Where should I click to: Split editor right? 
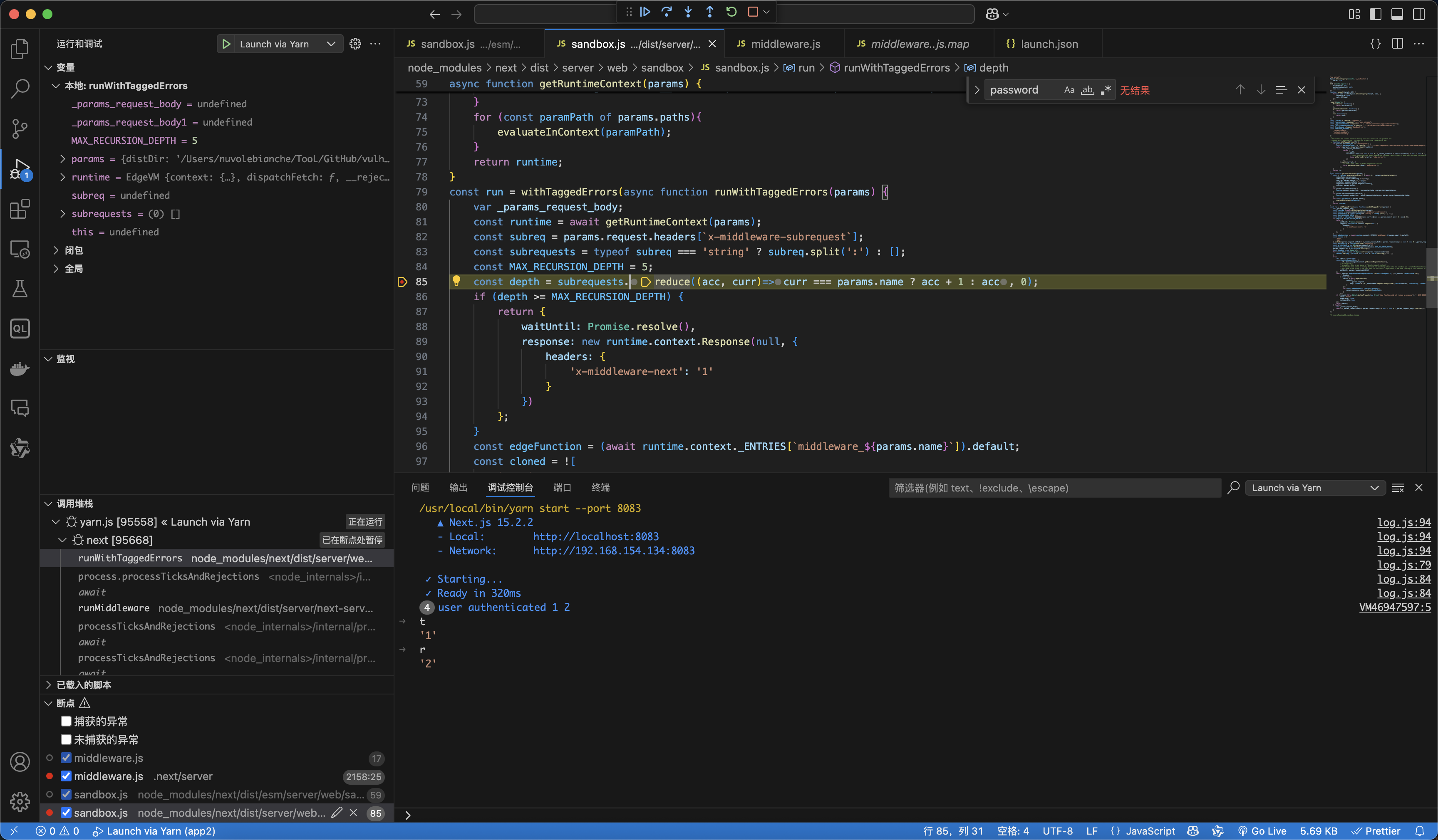[x=1398, y=44]
